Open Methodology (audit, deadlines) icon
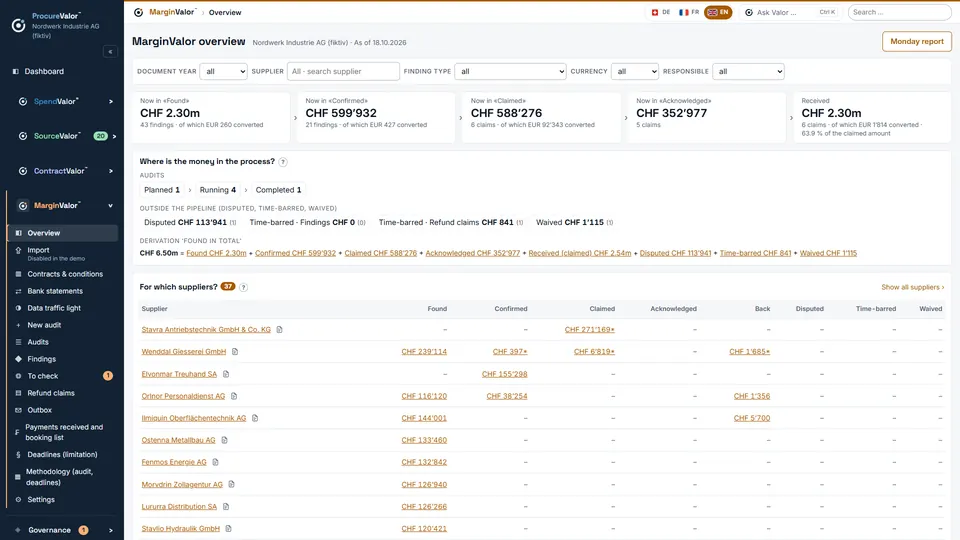Image resolution: width=960 pixels, height=540 pixels. pyautogui.click(x=18, y=477)
